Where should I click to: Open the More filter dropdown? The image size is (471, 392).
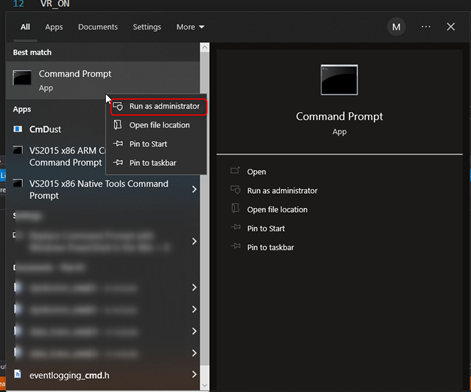[x=190, y=27]
